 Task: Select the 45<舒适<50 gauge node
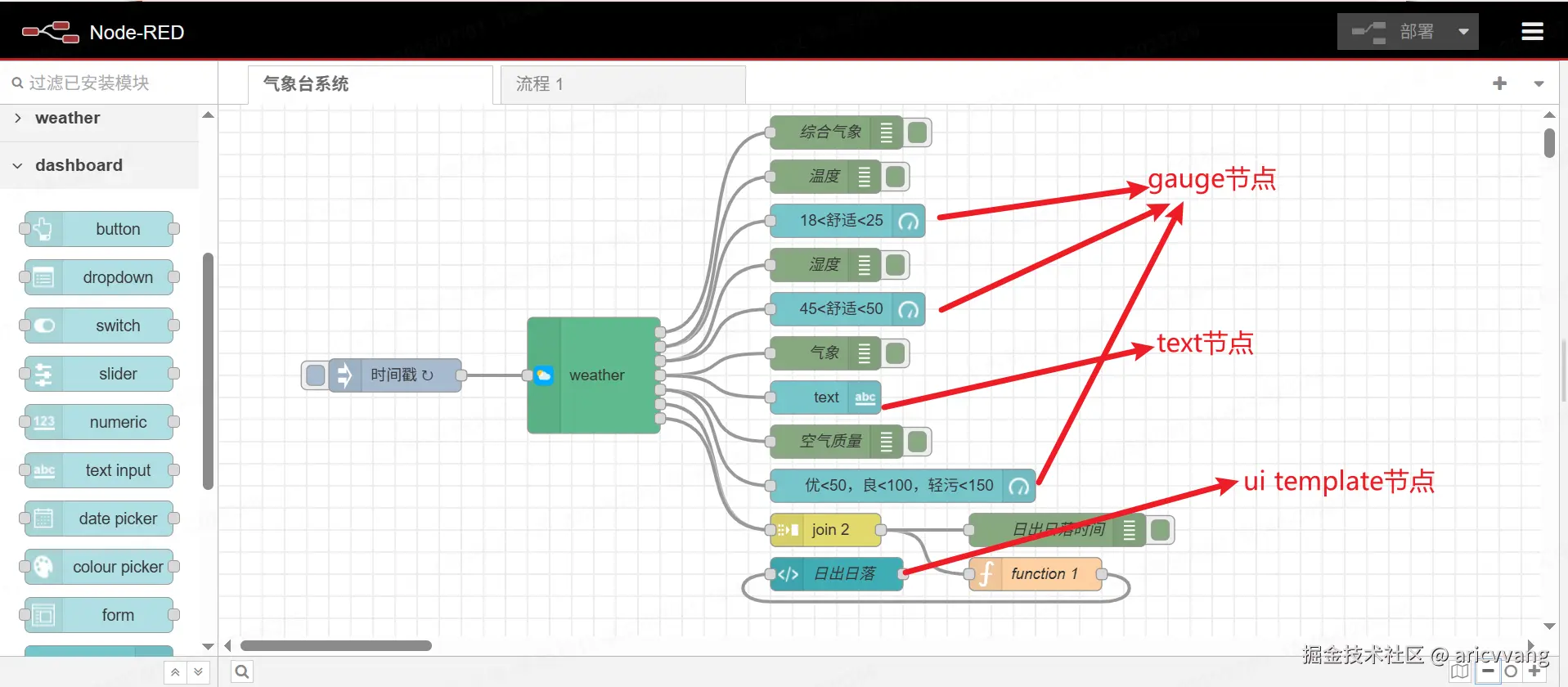[847, 309]
